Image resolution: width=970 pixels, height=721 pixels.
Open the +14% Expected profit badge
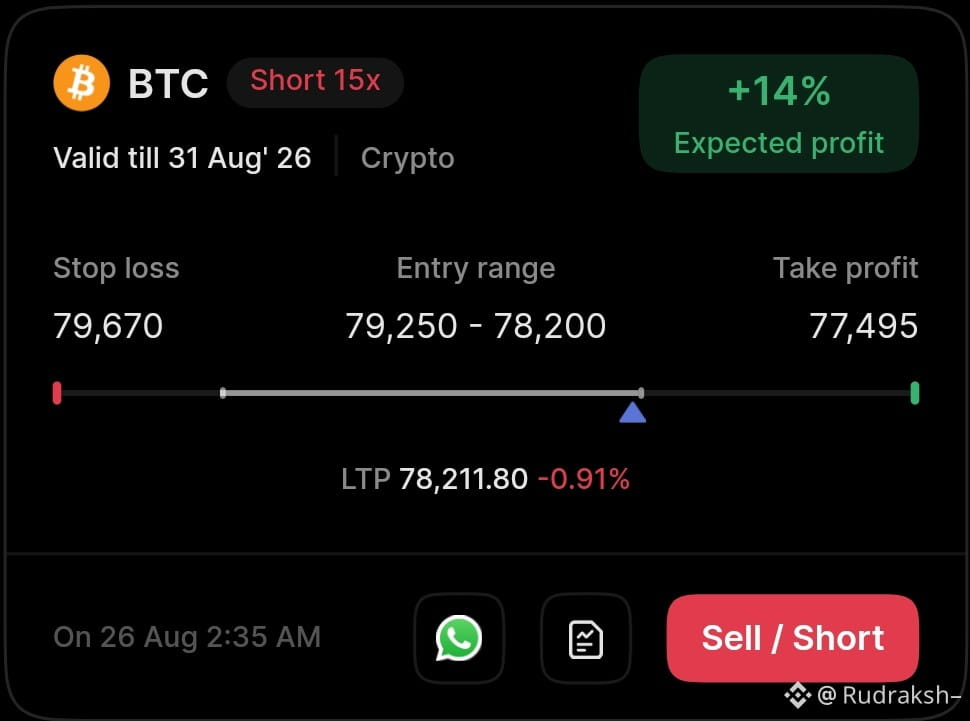pos(779,114)
